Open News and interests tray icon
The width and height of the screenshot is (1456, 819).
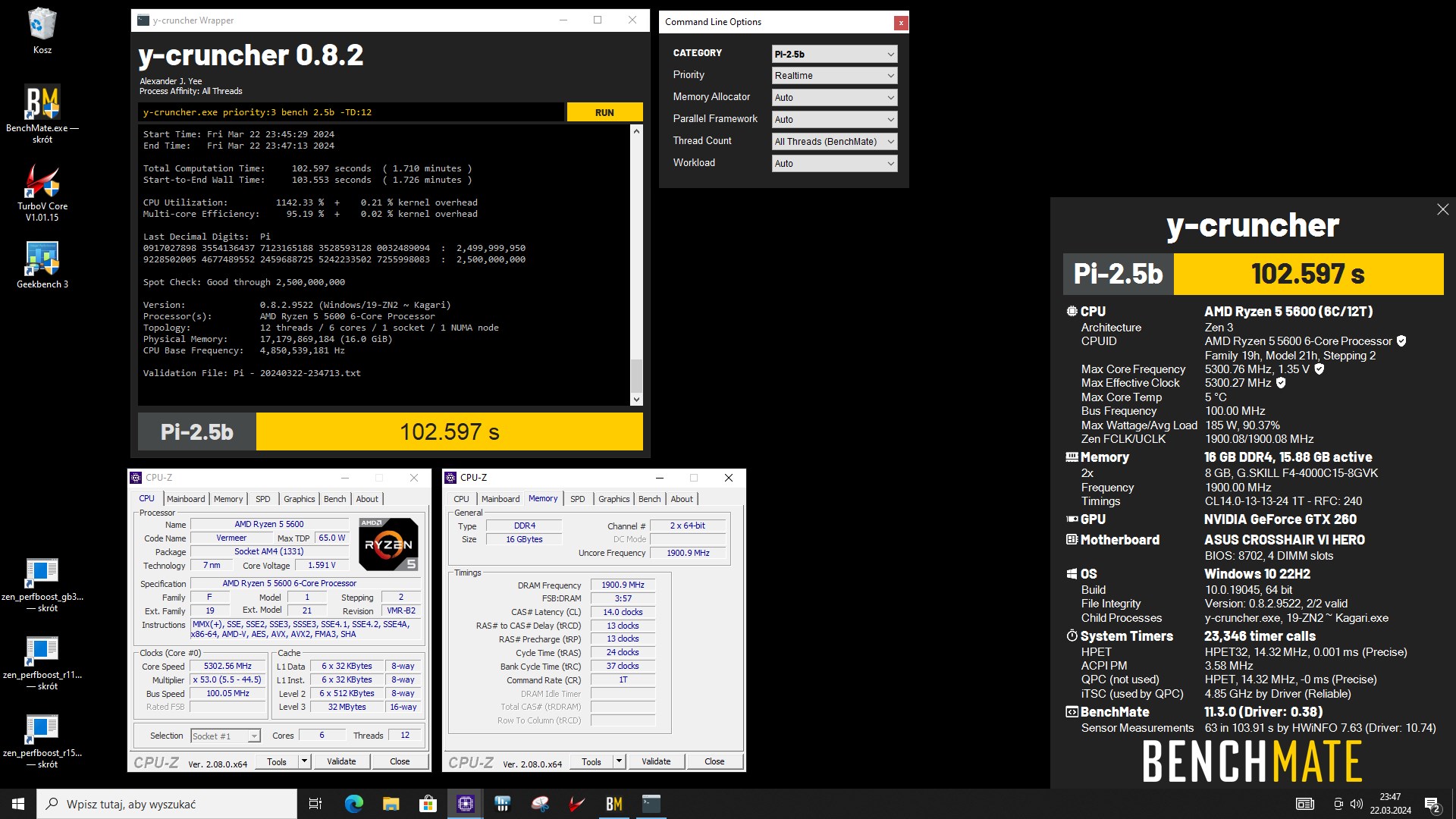[x=1304, y=804]
